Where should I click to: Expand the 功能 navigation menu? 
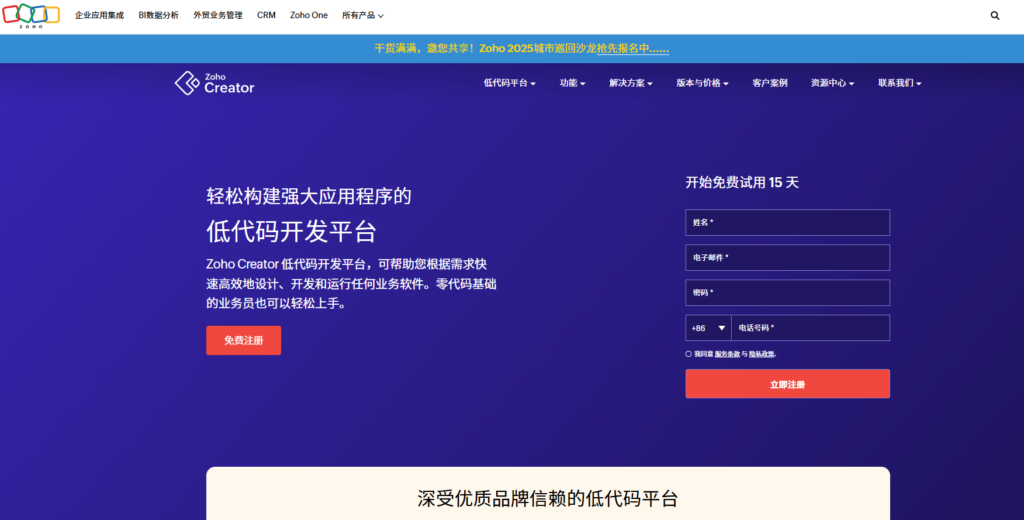pyautogui.click(x=572, y=83)
